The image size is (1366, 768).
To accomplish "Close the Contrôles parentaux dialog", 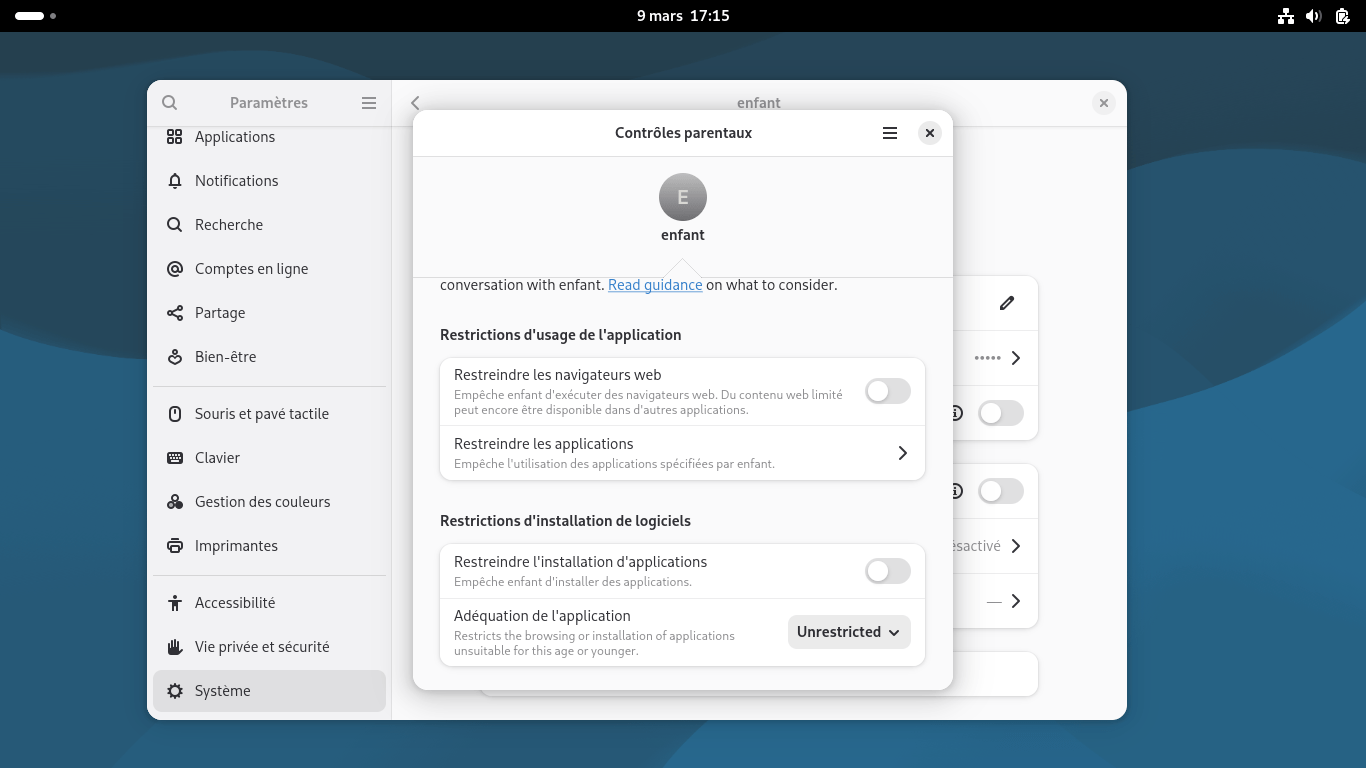I will click(x=930, y=133).
